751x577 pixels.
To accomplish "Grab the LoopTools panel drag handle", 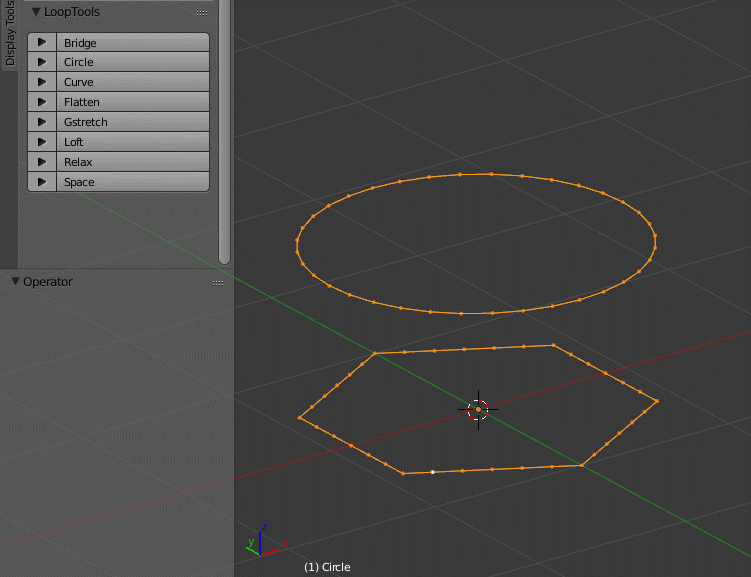I will click(x=202, y=13).
